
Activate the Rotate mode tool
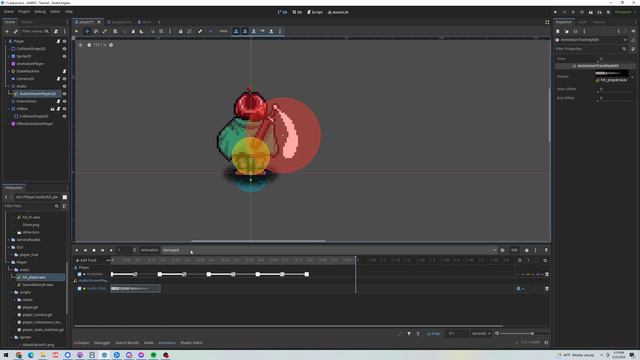click(x=96, y=31)
